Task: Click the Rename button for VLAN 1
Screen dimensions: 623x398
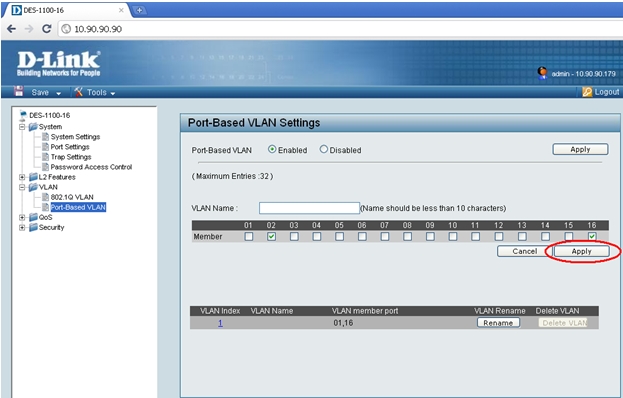Action: tap(498, 323)
